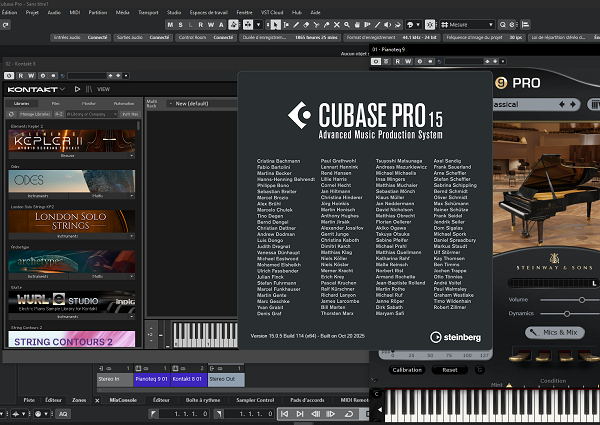
Task: Click the Kontakt play arrow icon
Action: click(x=75, y=88)
